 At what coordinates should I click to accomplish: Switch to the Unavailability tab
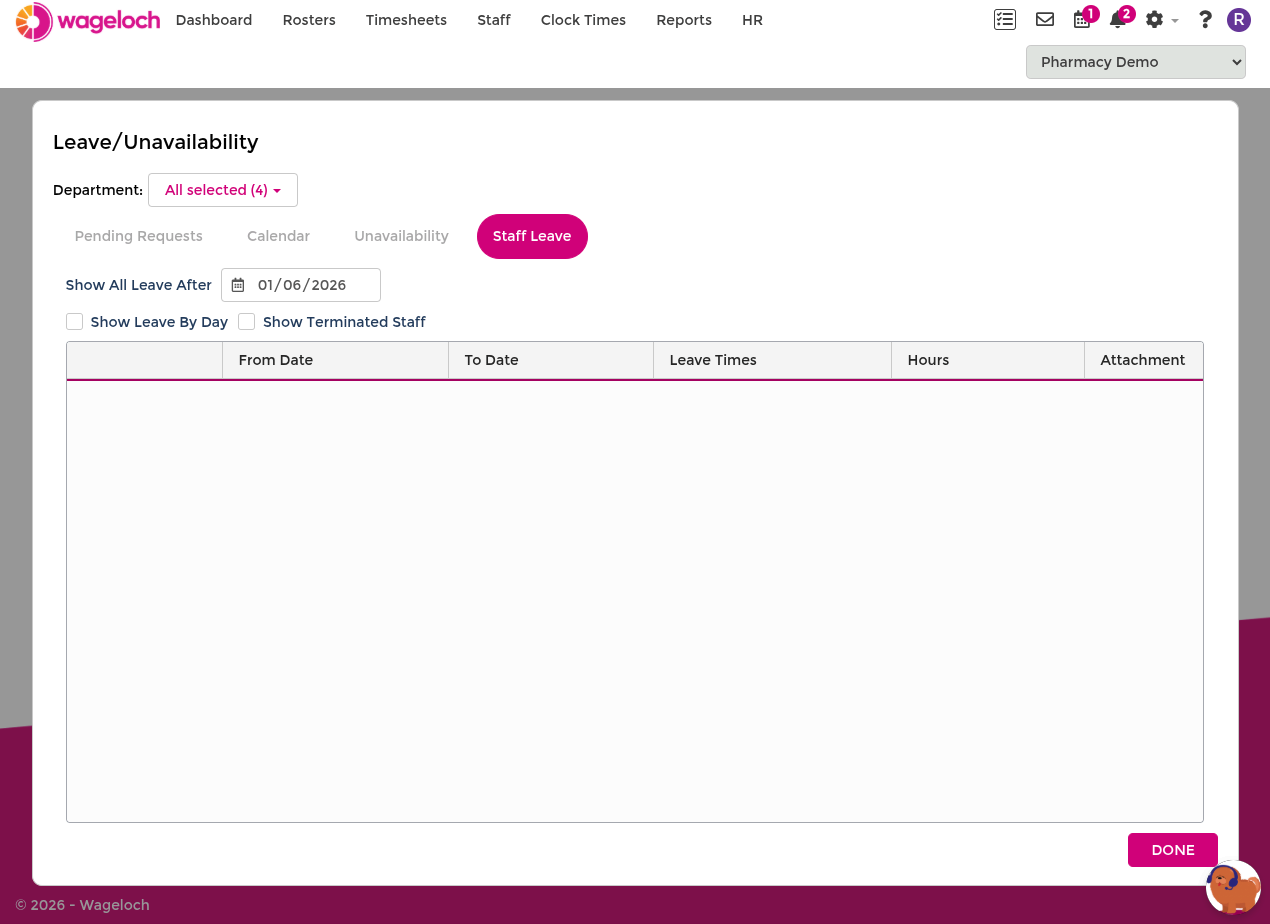[x=401, y=236]
